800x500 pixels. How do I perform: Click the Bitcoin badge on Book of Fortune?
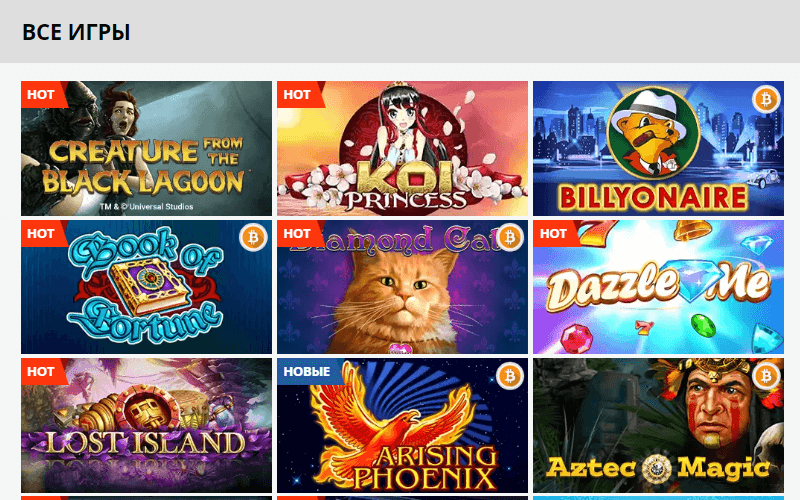click(253, 237)
